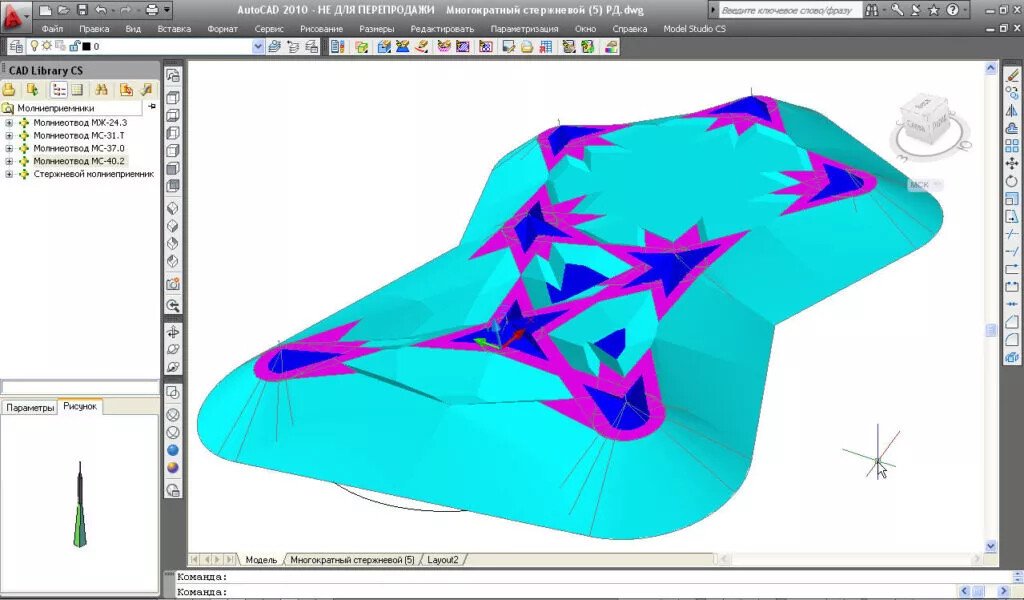
Task: Click the layer color black swatch
Action: 86,46
